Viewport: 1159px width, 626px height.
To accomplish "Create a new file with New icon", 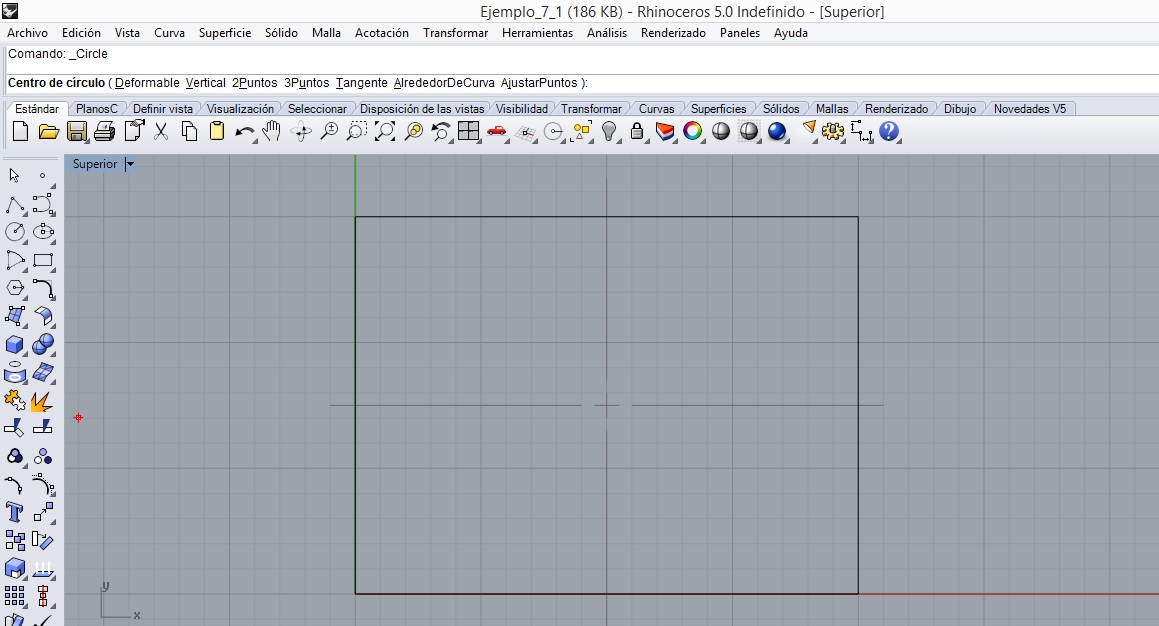I will point(21,132).
